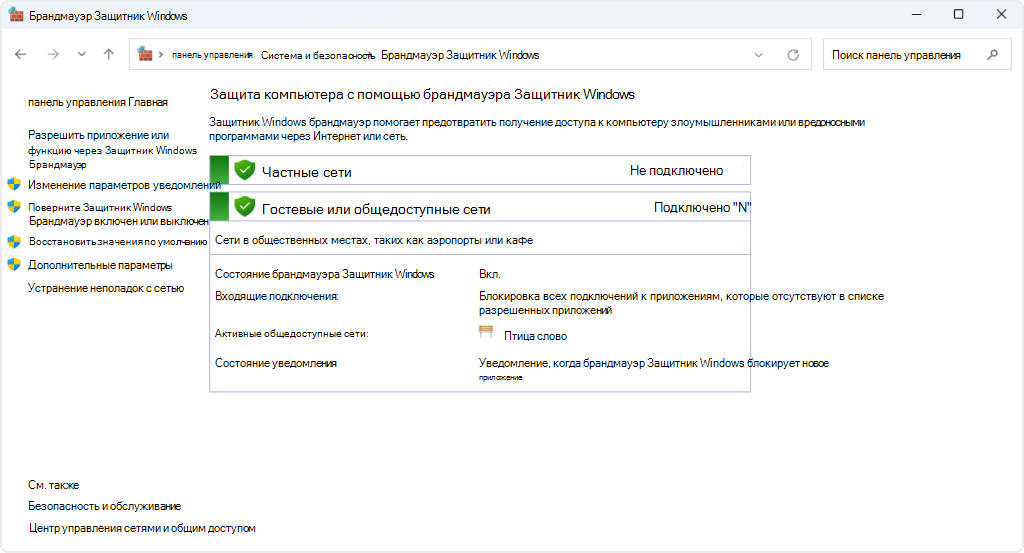The width and height of the screenshot is (1024, 553).
Task: Click the Состояние уведомления label
Action: tap(276, 363)
